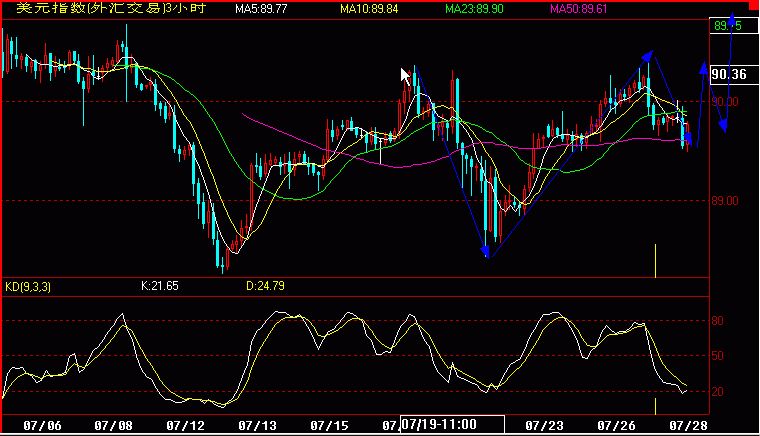Click the 90.00 price axis label
Image resolution: width=760 pixels, height=436 pixels.
725,102
